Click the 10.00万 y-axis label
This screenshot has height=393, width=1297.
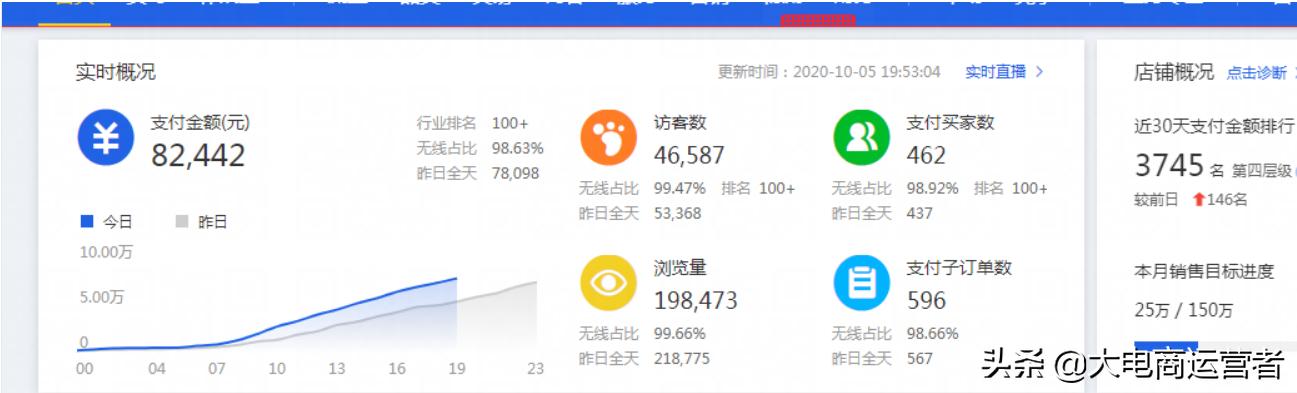tap(106, 252)
